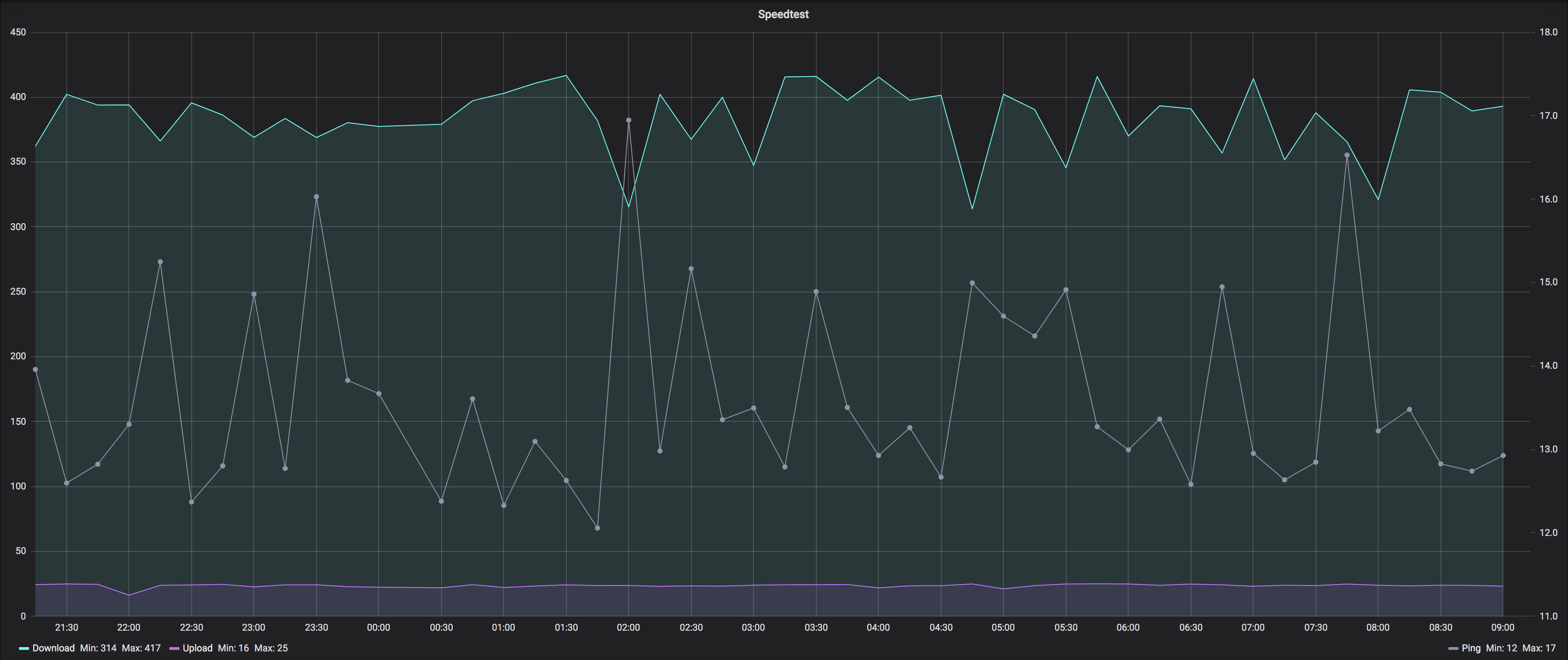Click the highest Ping data point at 02:00
The height and width of the screenshot is (660, 1568).
pos(629,121)
